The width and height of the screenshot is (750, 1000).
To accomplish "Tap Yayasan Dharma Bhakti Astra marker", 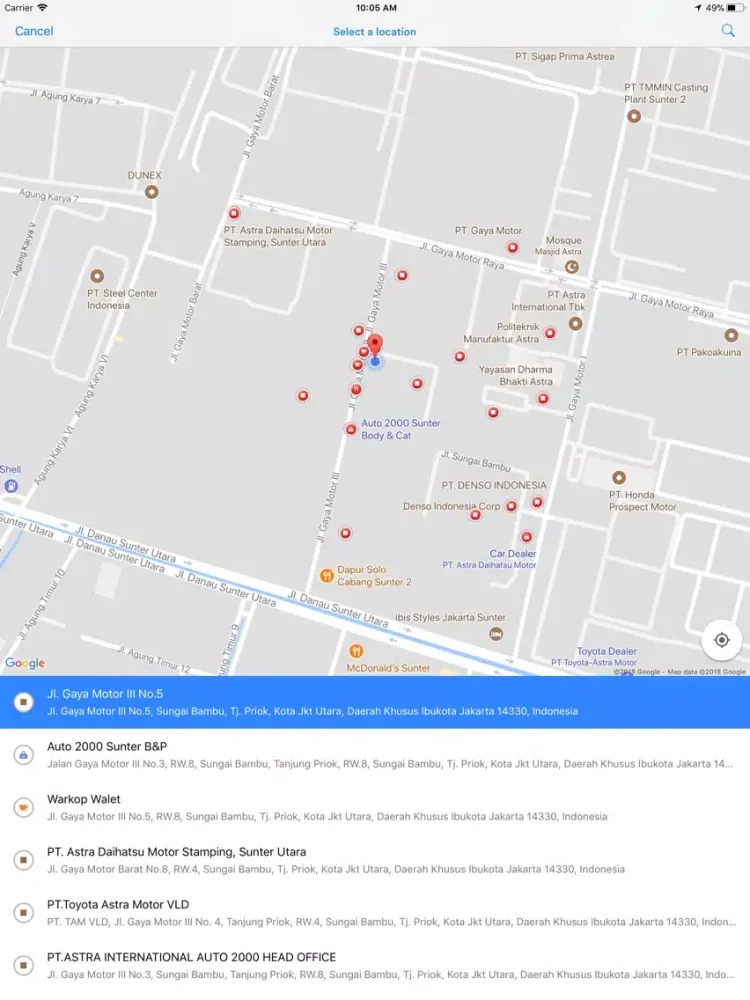I will point(543,399).
